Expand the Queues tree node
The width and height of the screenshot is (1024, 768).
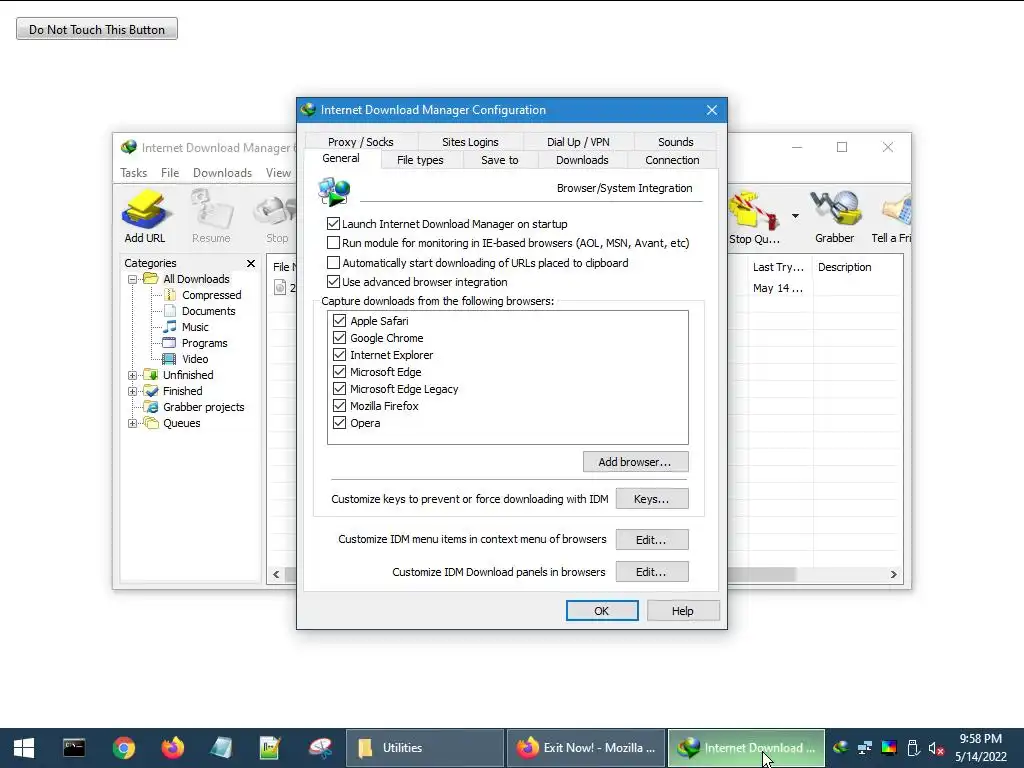[132, 423]
